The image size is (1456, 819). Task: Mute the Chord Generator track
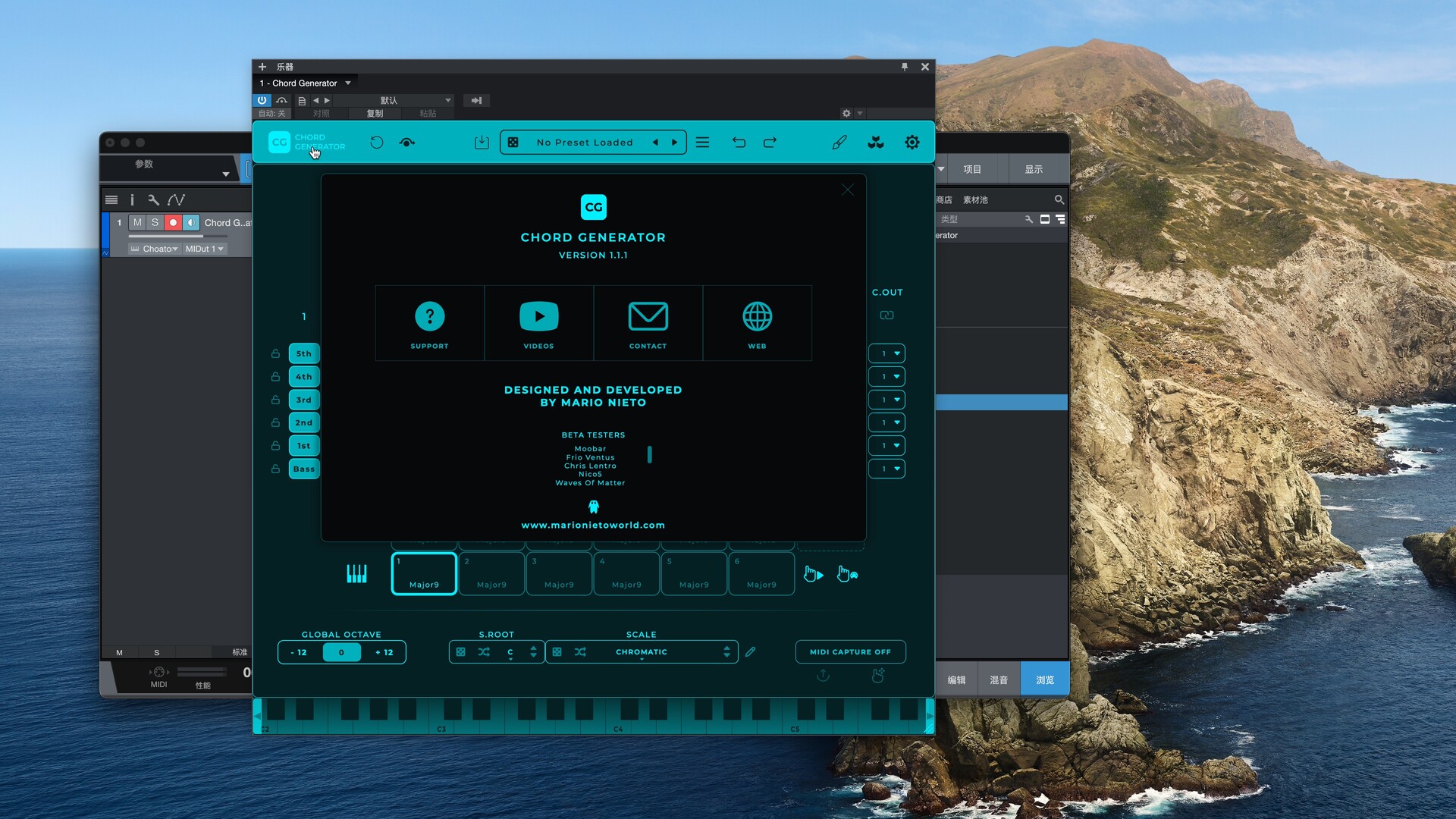(137, 222)
